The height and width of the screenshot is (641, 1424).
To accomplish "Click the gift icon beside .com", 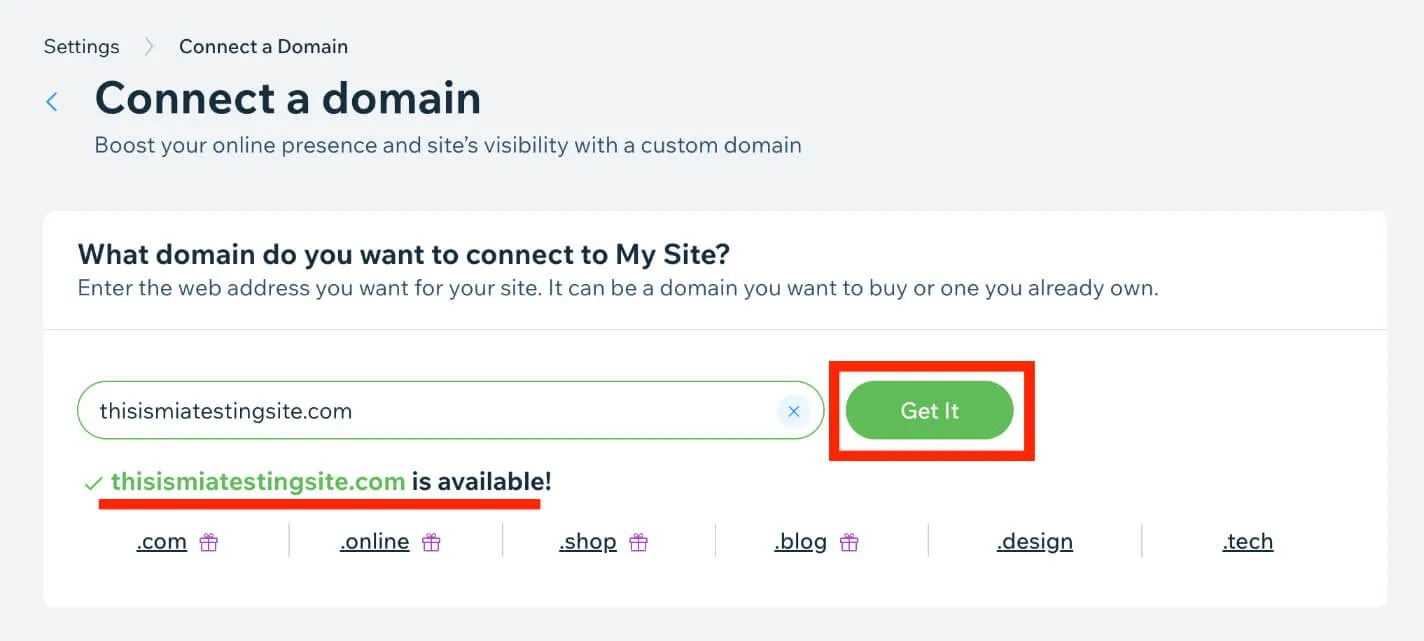I will coord(208,541).
